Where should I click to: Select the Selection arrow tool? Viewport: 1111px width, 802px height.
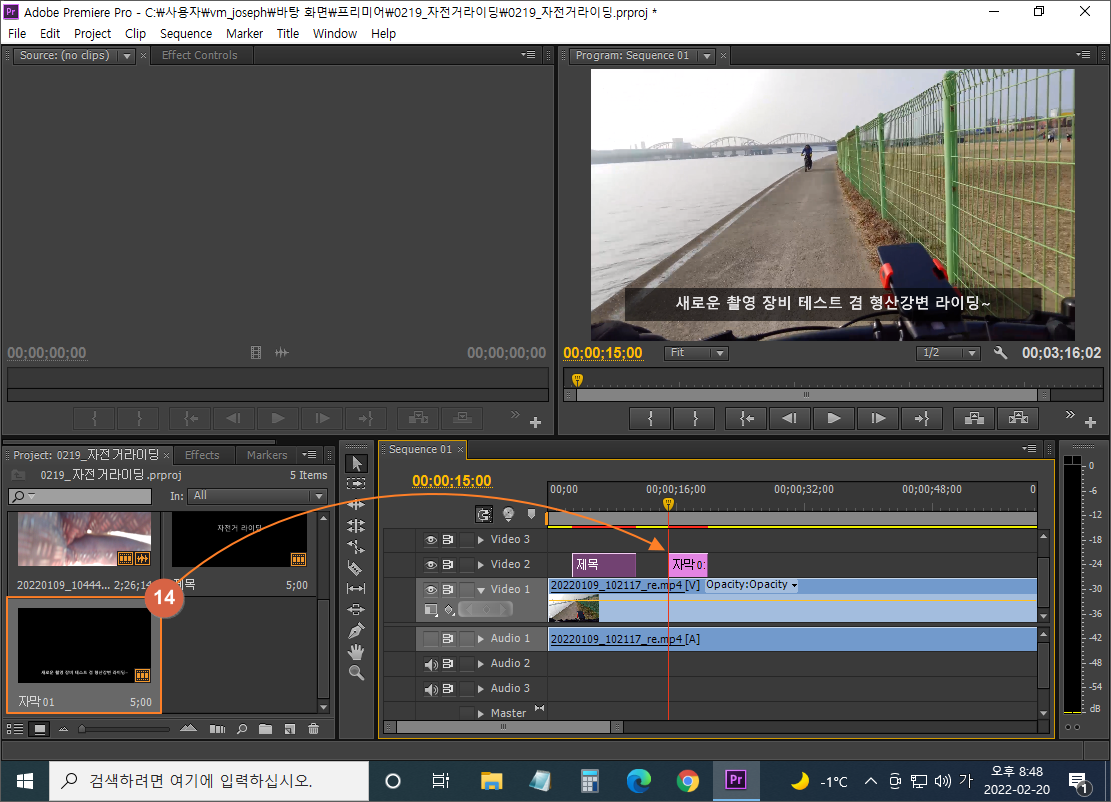[356, 463]
